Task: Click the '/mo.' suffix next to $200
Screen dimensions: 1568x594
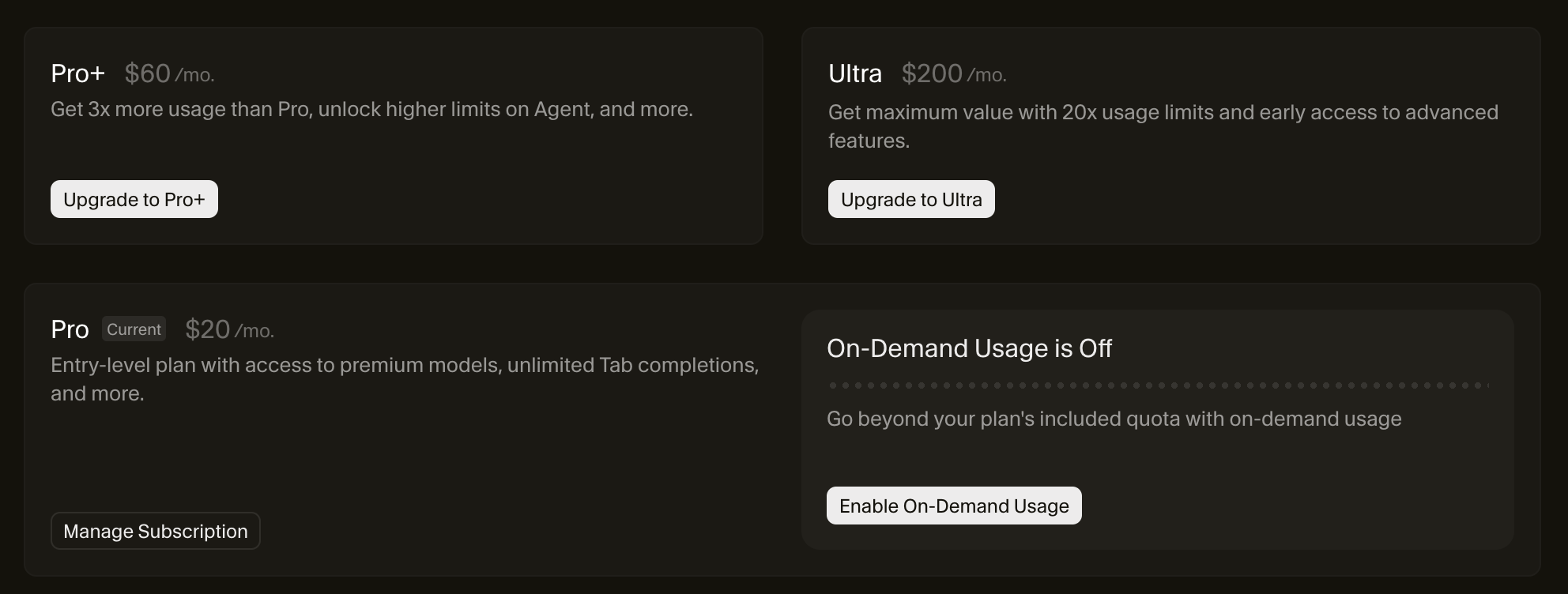Action: (986, 75)
